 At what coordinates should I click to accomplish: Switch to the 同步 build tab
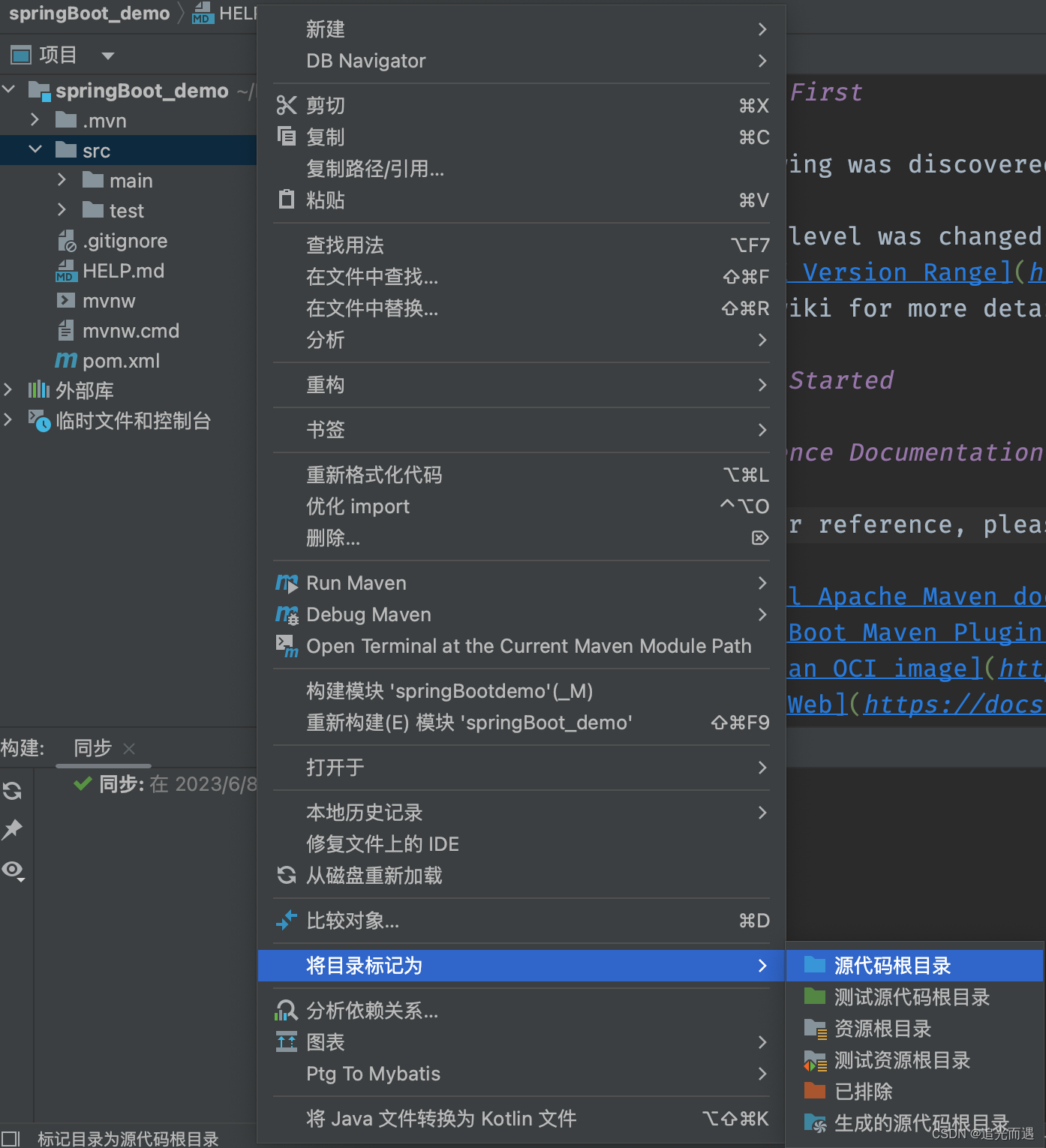[92, 748]
